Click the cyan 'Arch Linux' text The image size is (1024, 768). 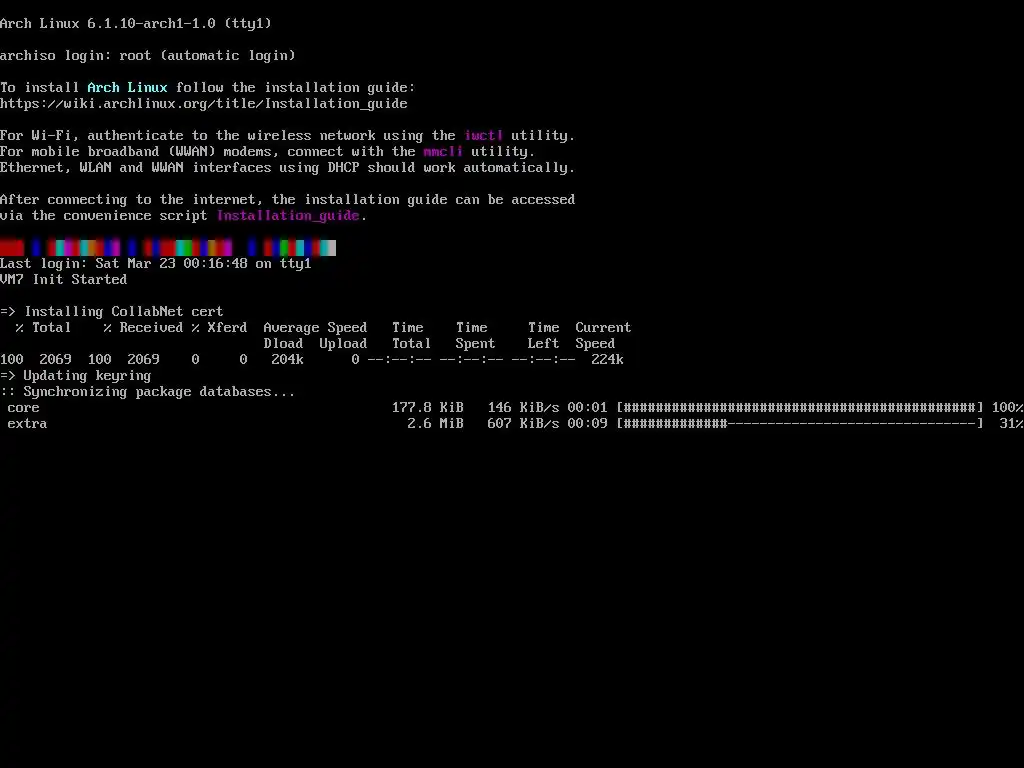127,88
